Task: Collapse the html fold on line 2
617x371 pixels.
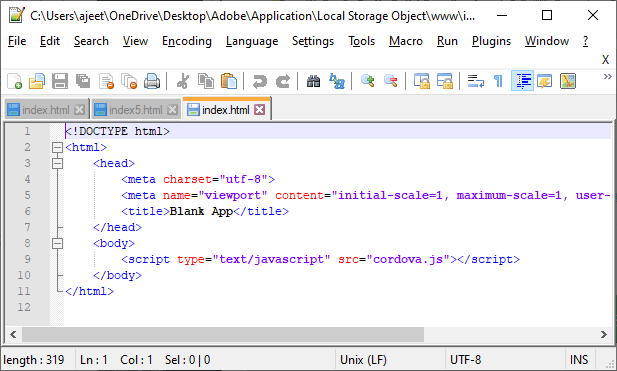Action: tap(57, 148)
